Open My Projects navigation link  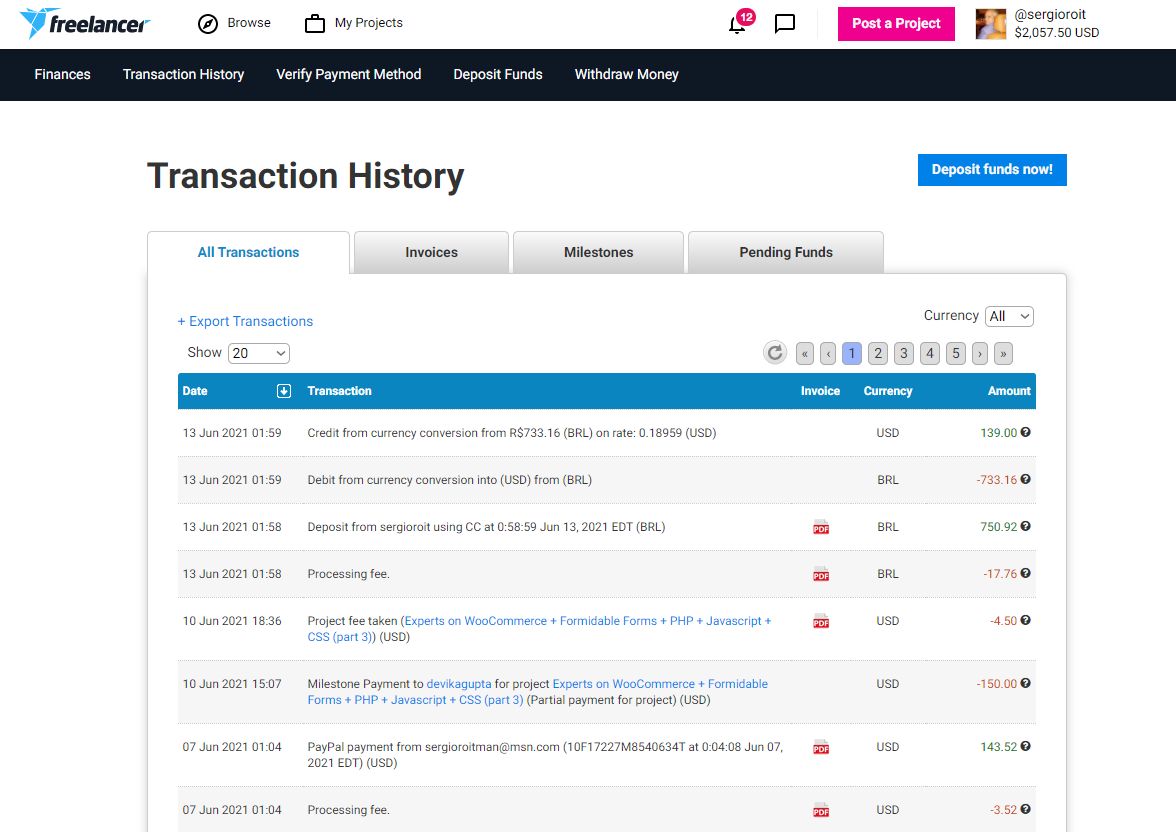click(369, 23)
